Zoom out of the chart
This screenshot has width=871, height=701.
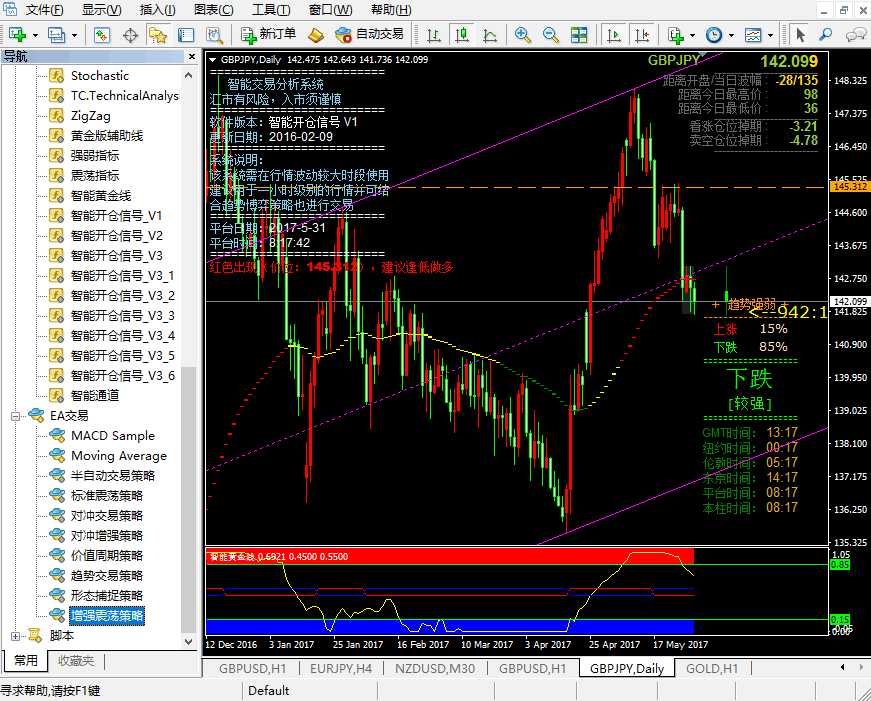click(x=548, y=35)
